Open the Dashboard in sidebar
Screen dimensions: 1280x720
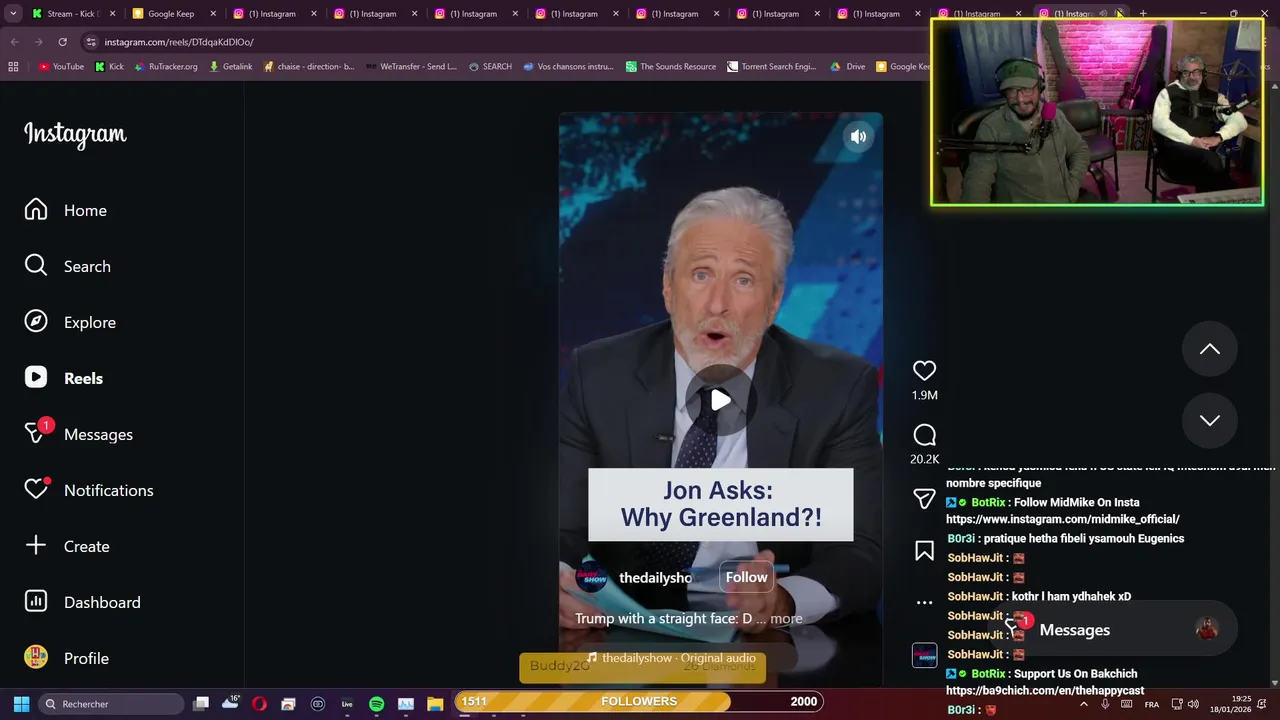[x=83, y=602]
